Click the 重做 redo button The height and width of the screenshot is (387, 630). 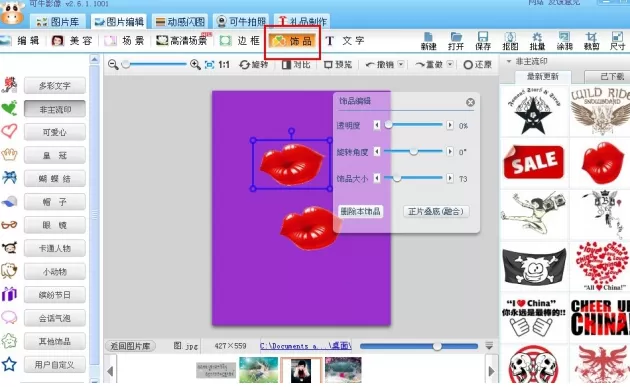click(429, 65)
